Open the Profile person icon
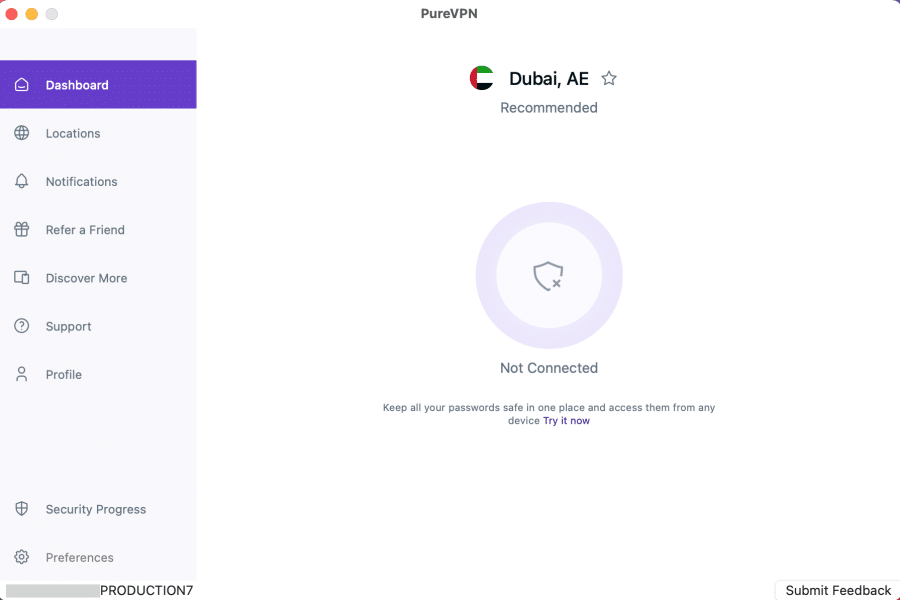The image size is (900, 600). pos(21,374)
